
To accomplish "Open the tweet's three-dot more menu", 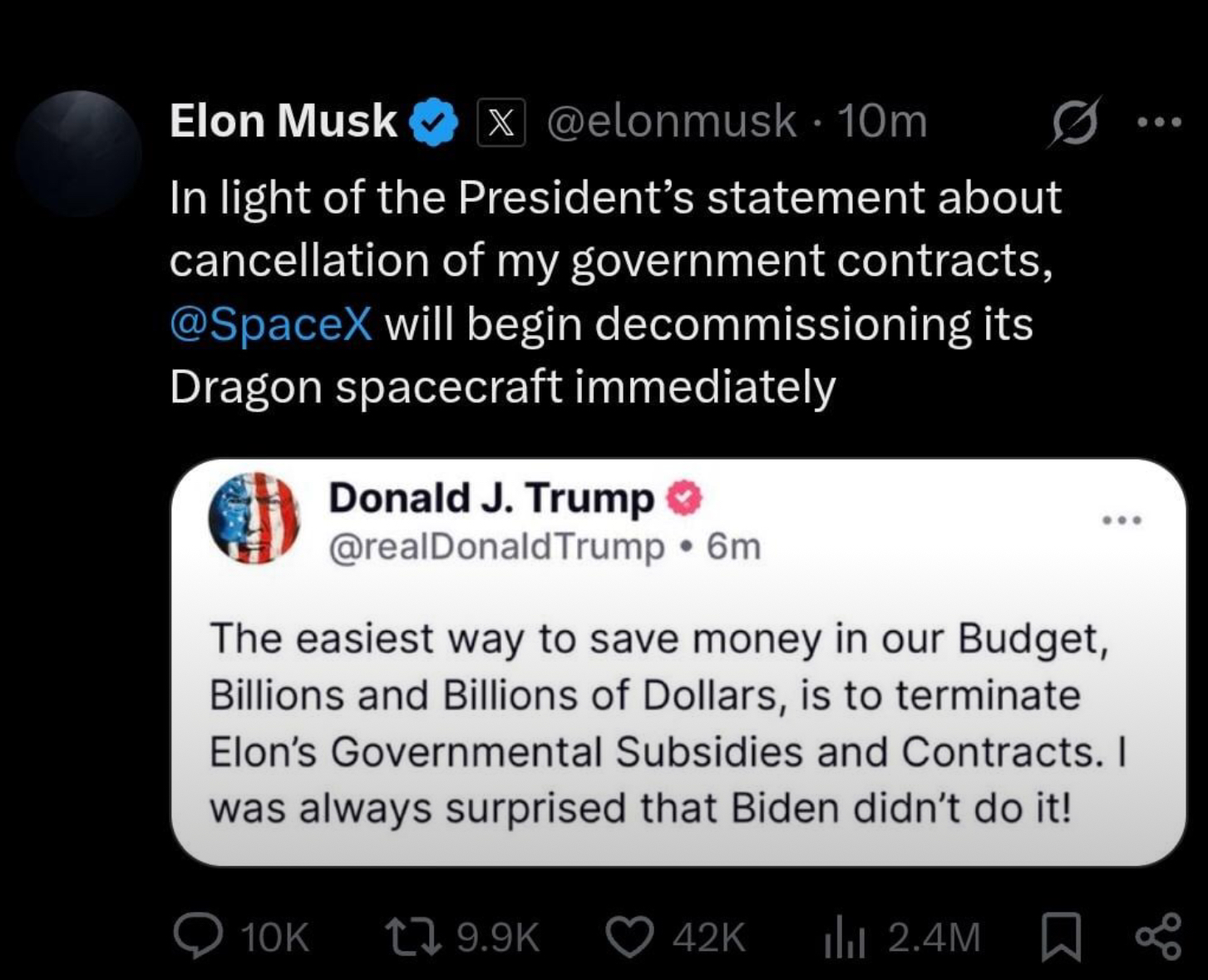I will tap(1159, 122).
